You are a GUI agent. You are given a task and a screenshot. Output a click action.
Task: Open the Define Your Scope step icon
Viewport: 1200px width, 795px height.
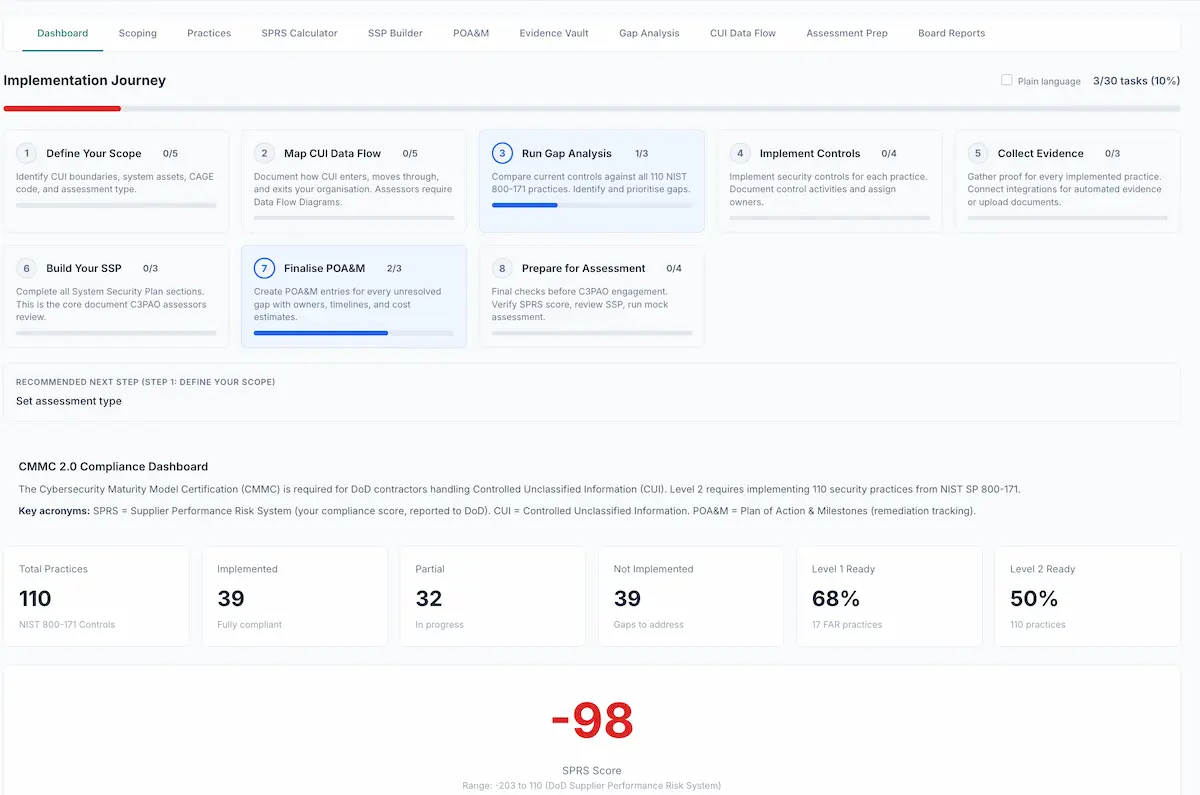point(26,153)
